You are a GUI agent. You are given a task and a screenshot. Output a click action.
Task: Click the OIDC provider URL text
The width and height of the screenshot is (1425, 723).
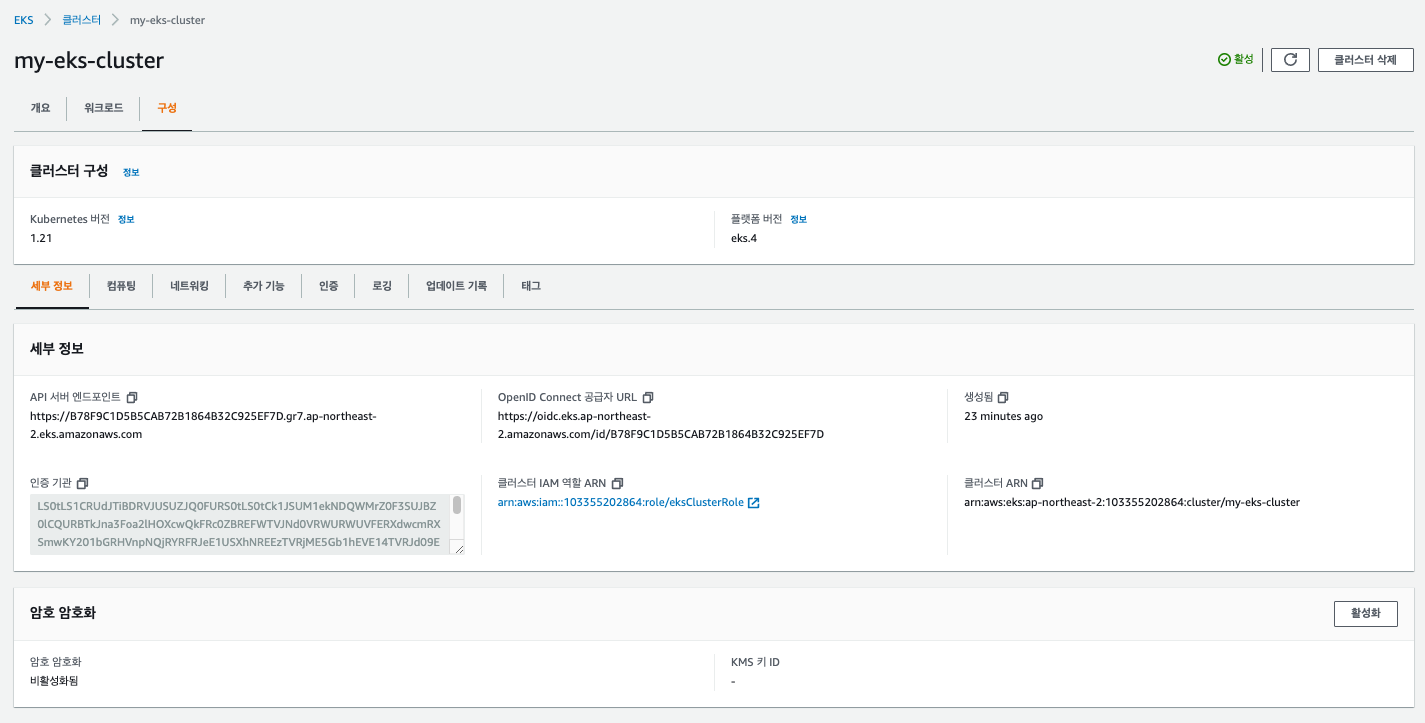pyautogui.click(x=661, y=425)
